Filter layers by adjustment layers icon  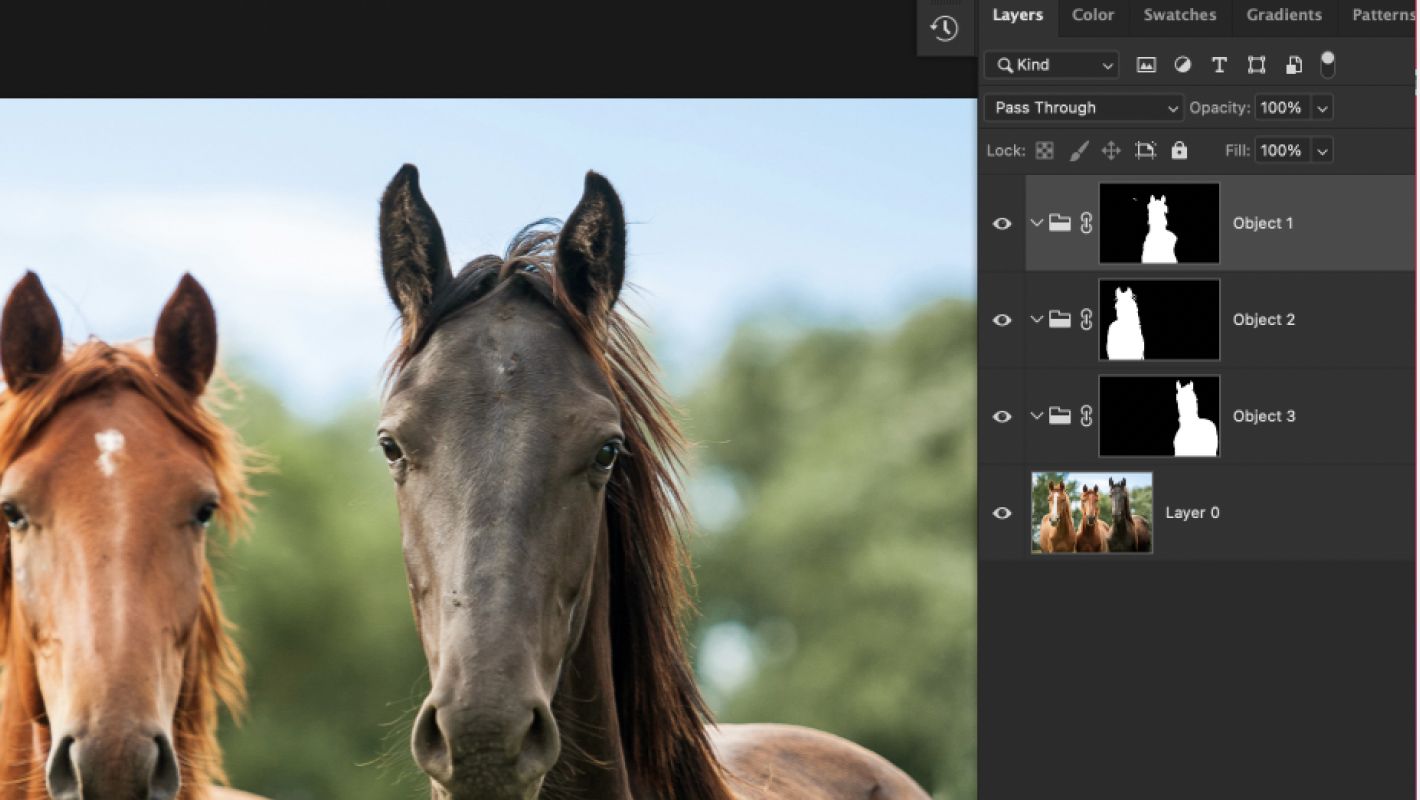(1182, 65)
